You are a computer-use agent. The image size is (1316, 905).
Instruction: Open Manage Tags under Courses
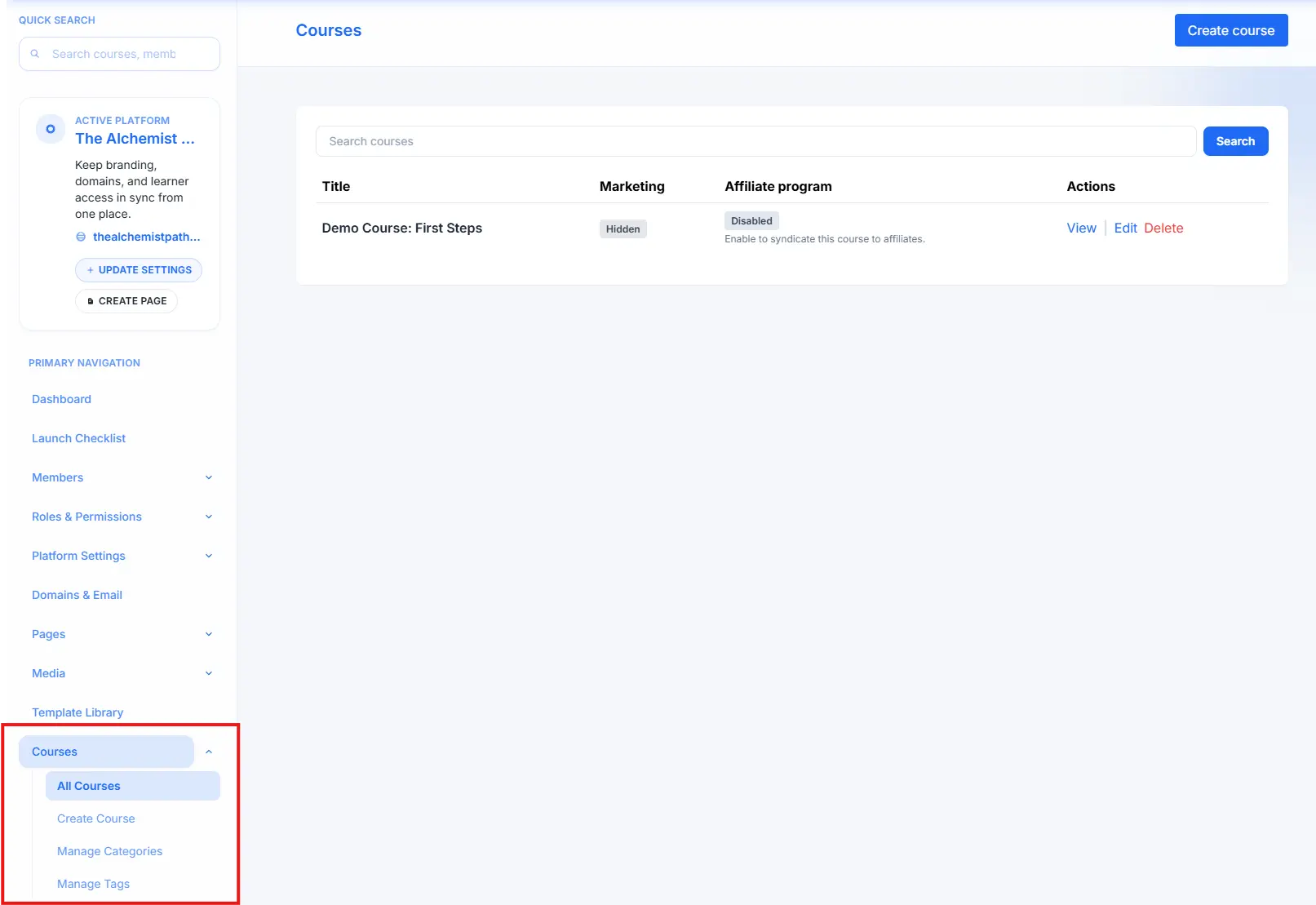(93, 884)
